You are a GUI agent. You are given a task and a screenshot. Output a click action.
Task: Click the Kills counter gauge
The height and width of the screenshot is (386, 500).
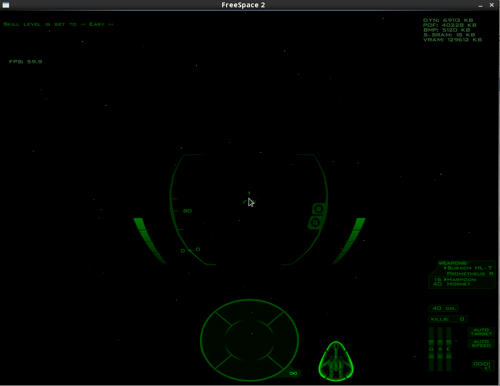point(447,319)
